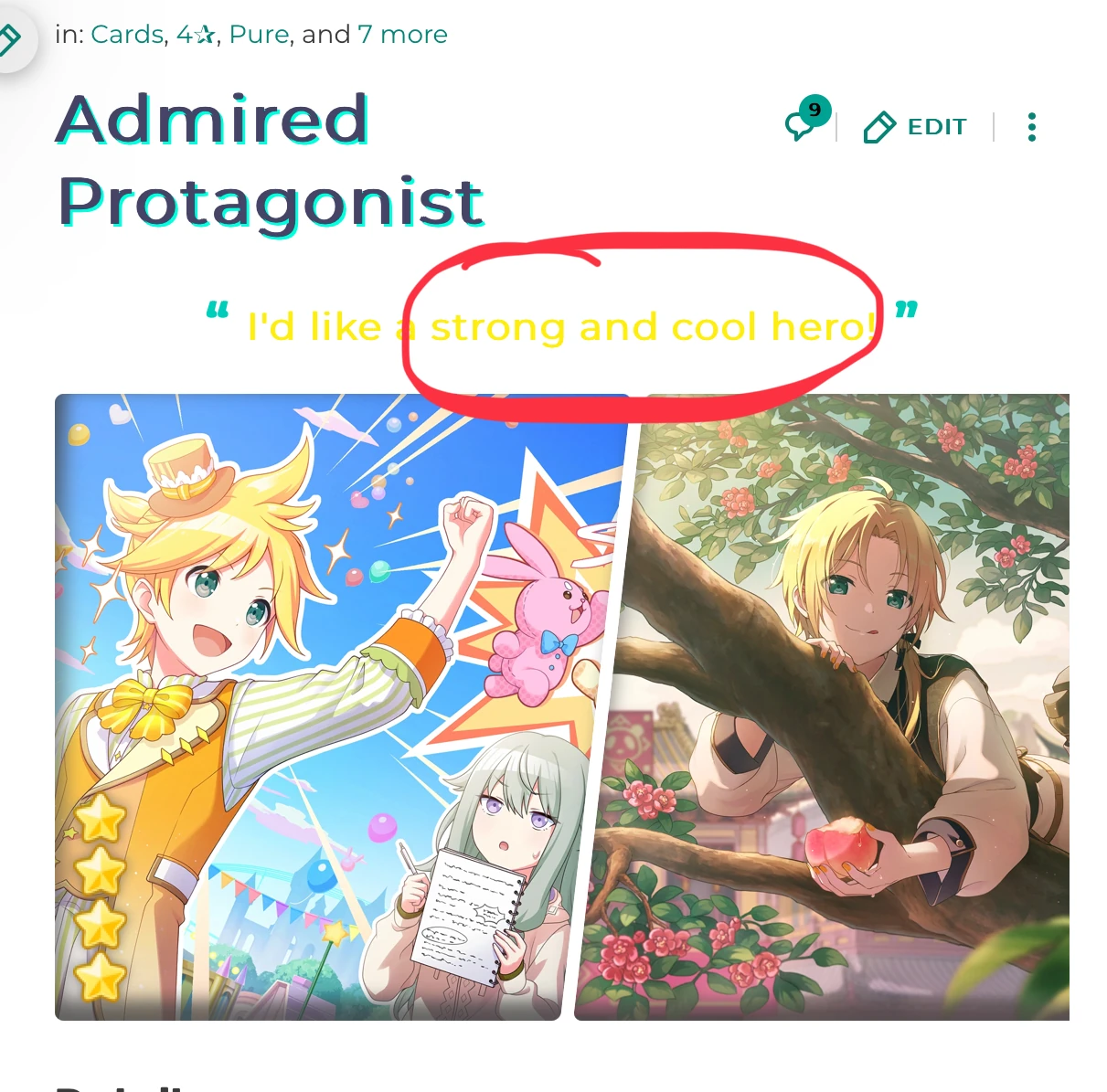This screenshot has width=1107, height=1092.
Task: Open the three-dot more options menu
Action: pyautogui.click(x=1032, y=127)
